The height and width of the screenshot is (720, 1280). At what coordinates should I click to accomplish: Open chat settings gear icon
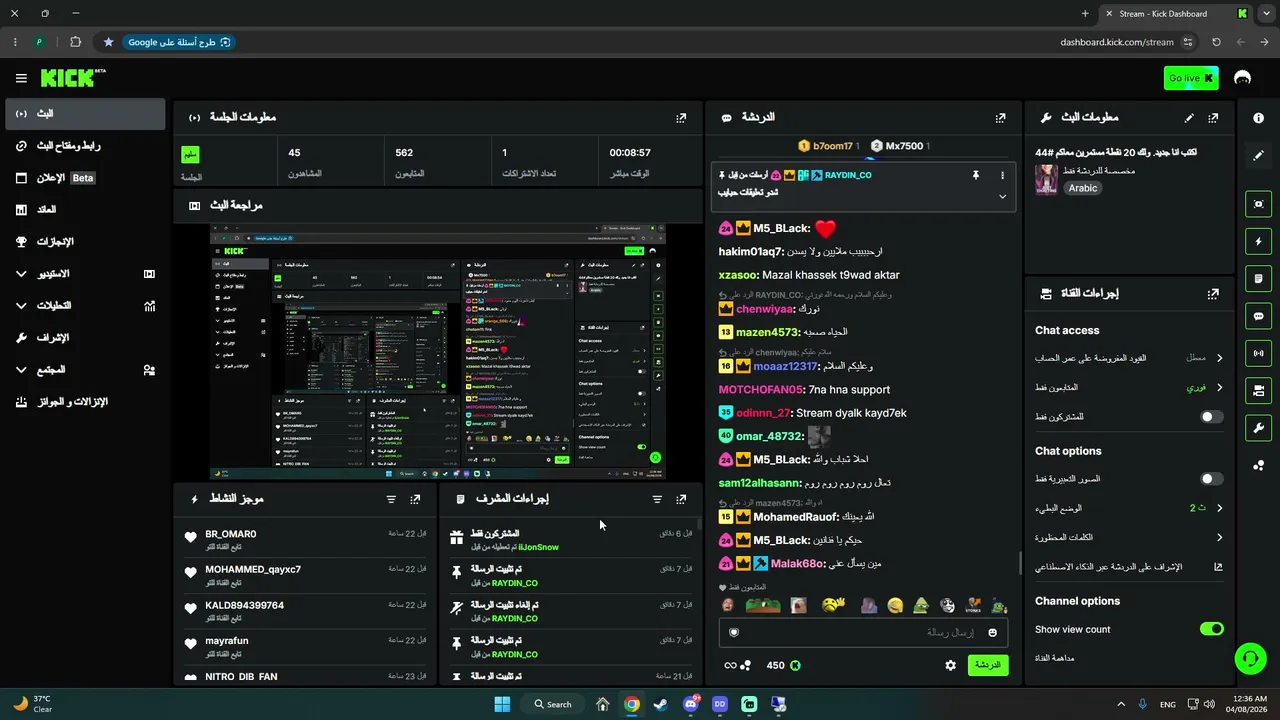(950, 665)
